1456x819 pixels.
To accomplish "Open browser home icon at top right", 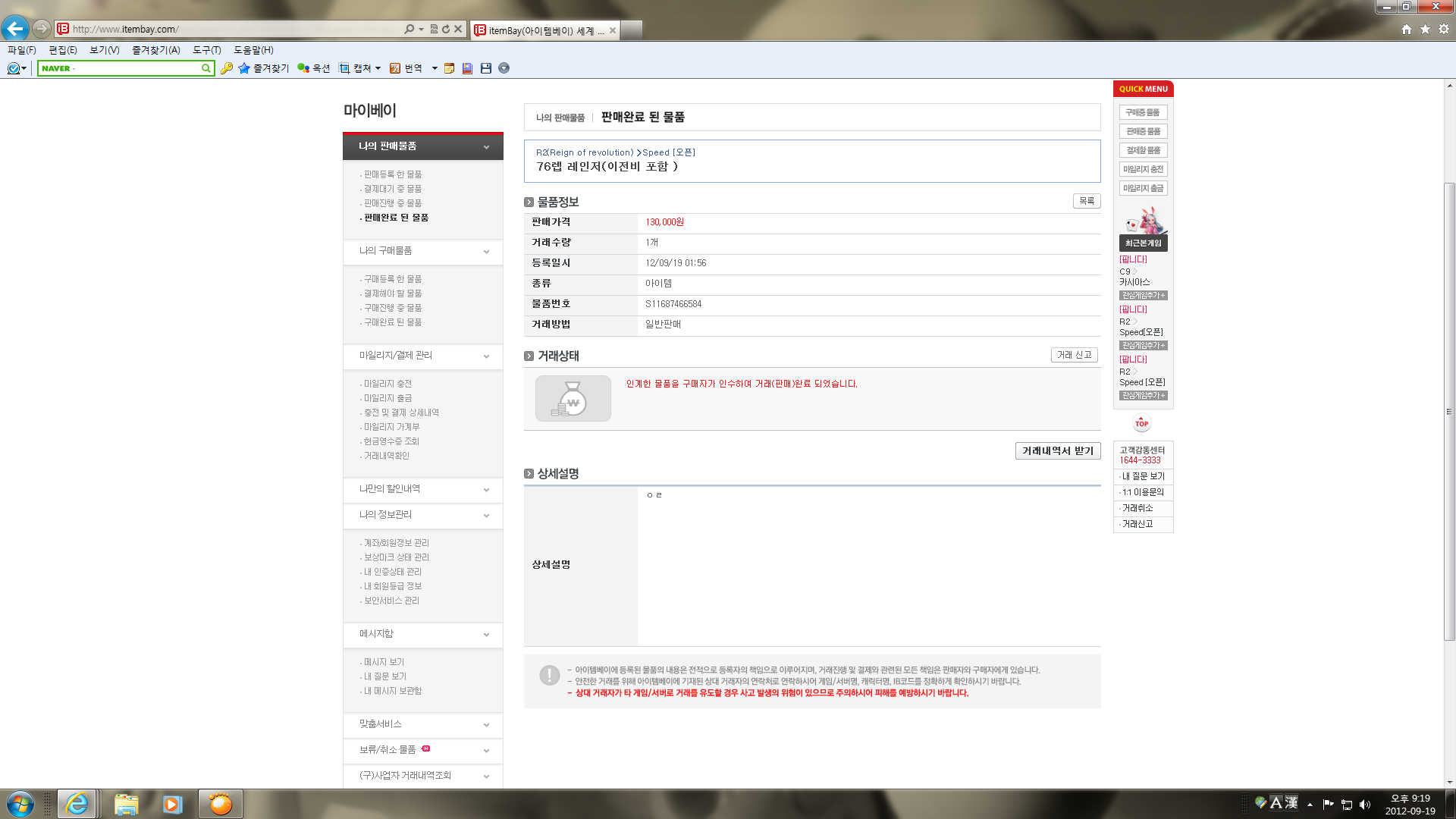I will [x=1406, y=29].
